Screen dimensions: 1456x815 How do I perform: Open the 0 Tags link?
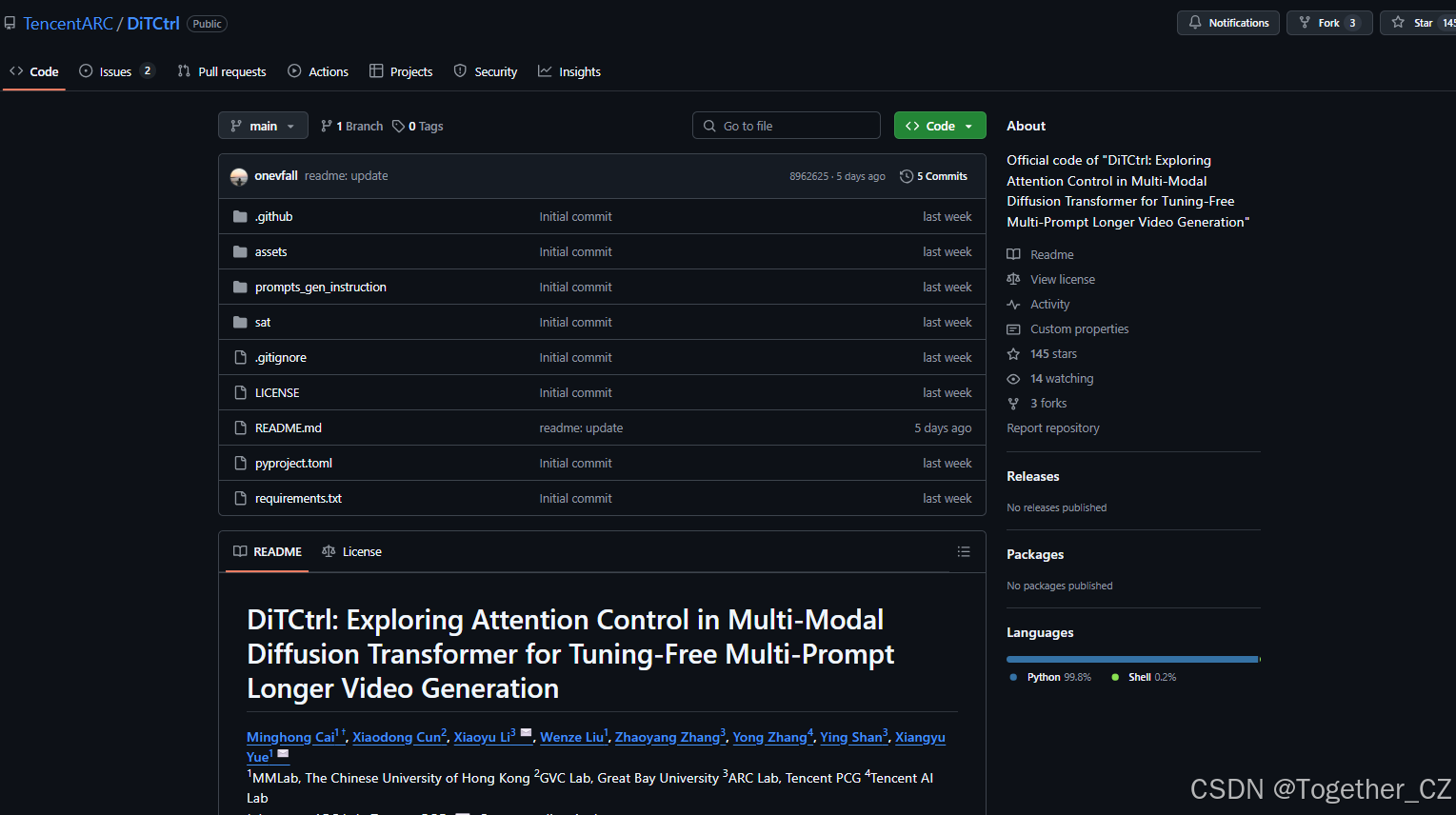[x=418, y=126]
